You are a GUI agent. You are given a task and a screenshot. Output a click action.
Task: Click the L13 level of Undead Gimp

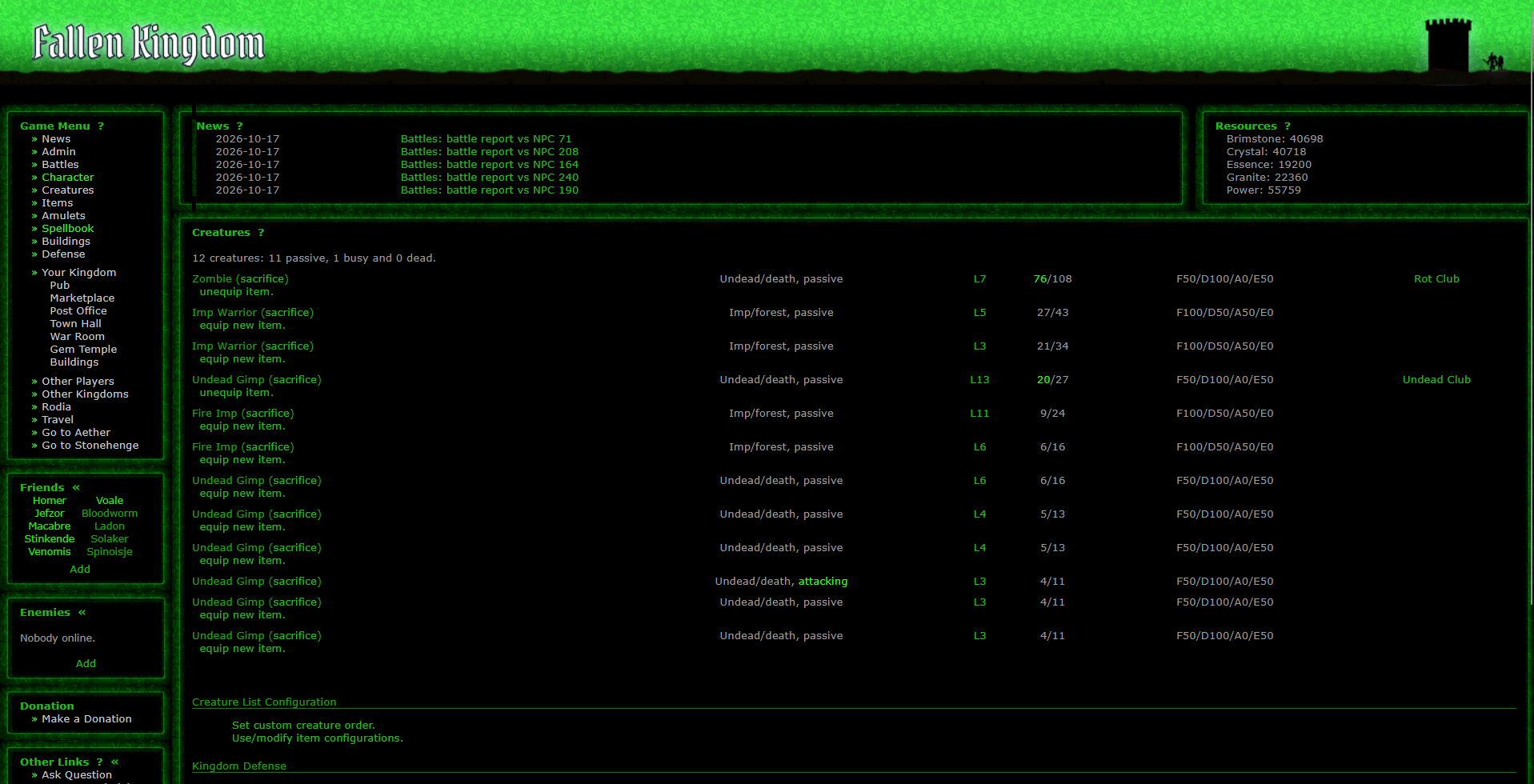pos(979,379)
